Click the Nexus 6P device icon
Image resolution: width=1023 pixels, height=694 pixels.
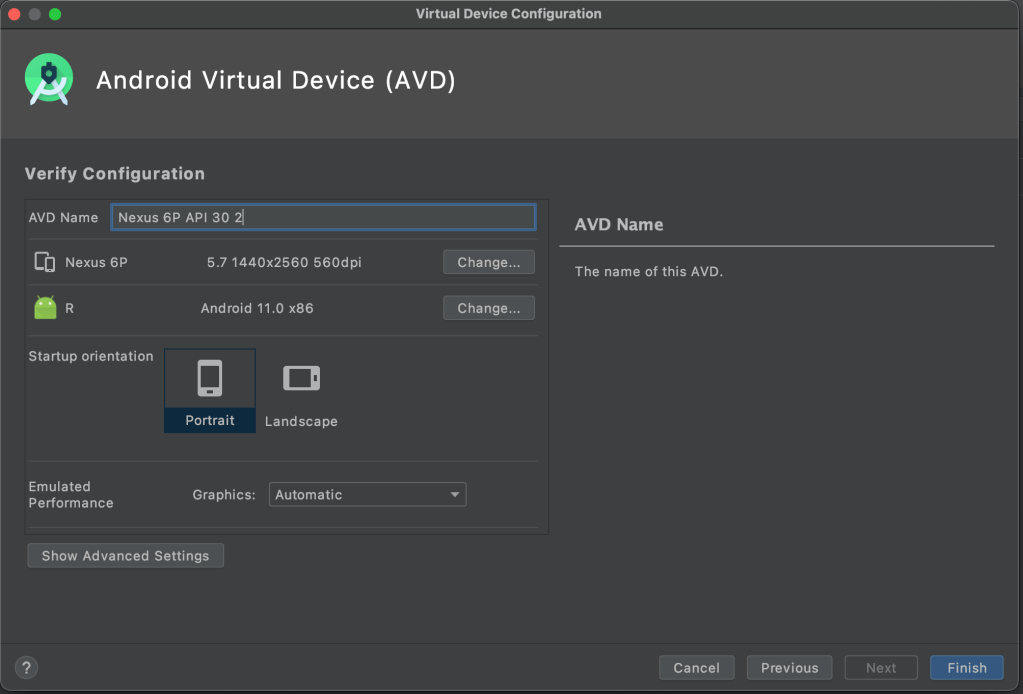45,263
